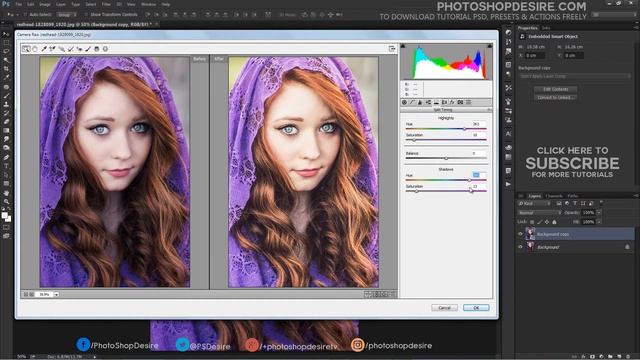The height and width of the screenshot is (360, 640).
Task: Select the Red Eye Removal tool
Action: (79, 49)
